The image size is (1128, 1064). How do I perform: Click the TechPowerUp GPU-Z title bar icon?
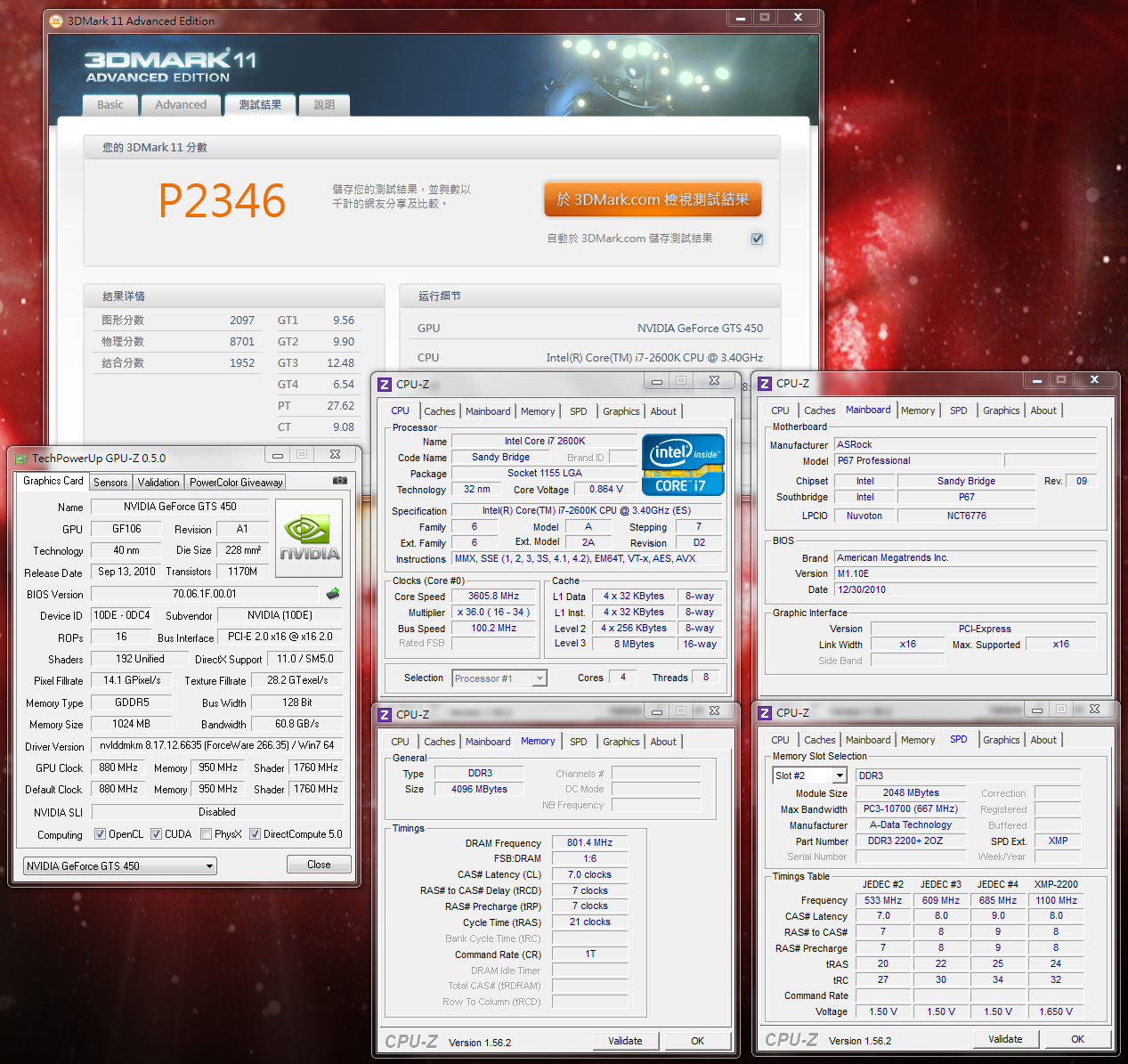21,459
